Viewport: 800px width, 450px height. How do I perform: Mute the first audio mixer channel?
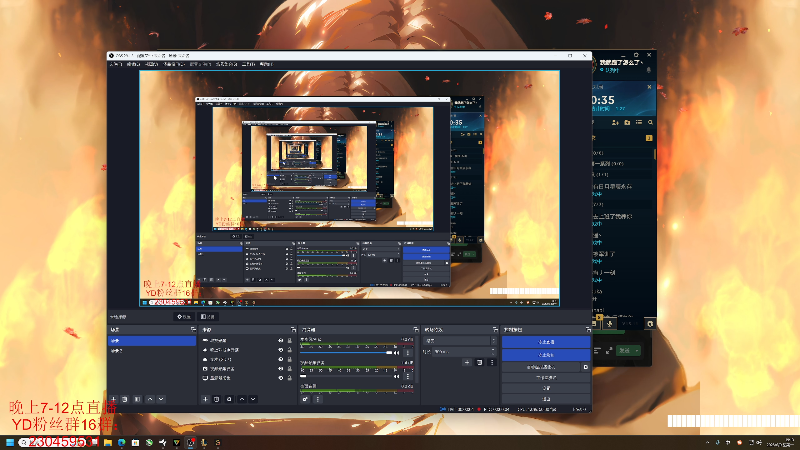396,353
